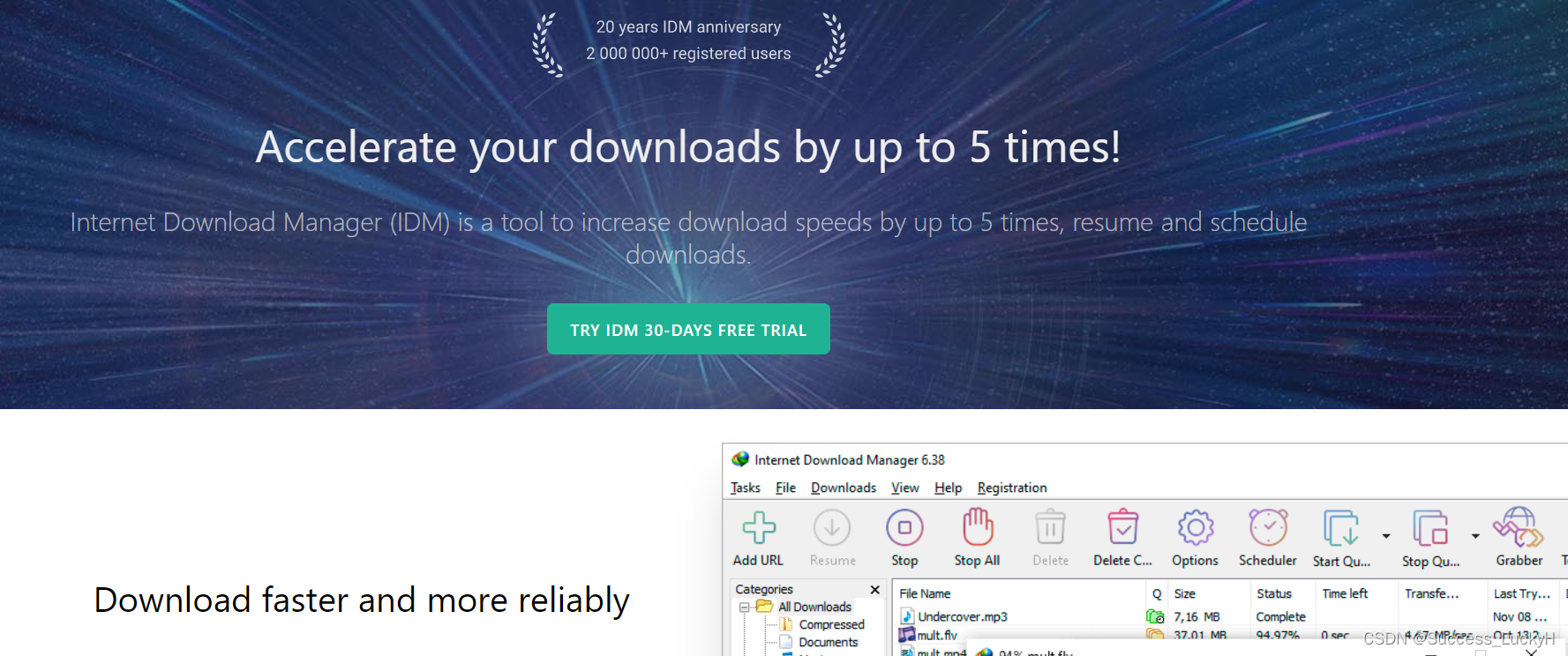Click the Accelerate your downloads headline
Screen dimensions: 1568x656
pos(688,146)
